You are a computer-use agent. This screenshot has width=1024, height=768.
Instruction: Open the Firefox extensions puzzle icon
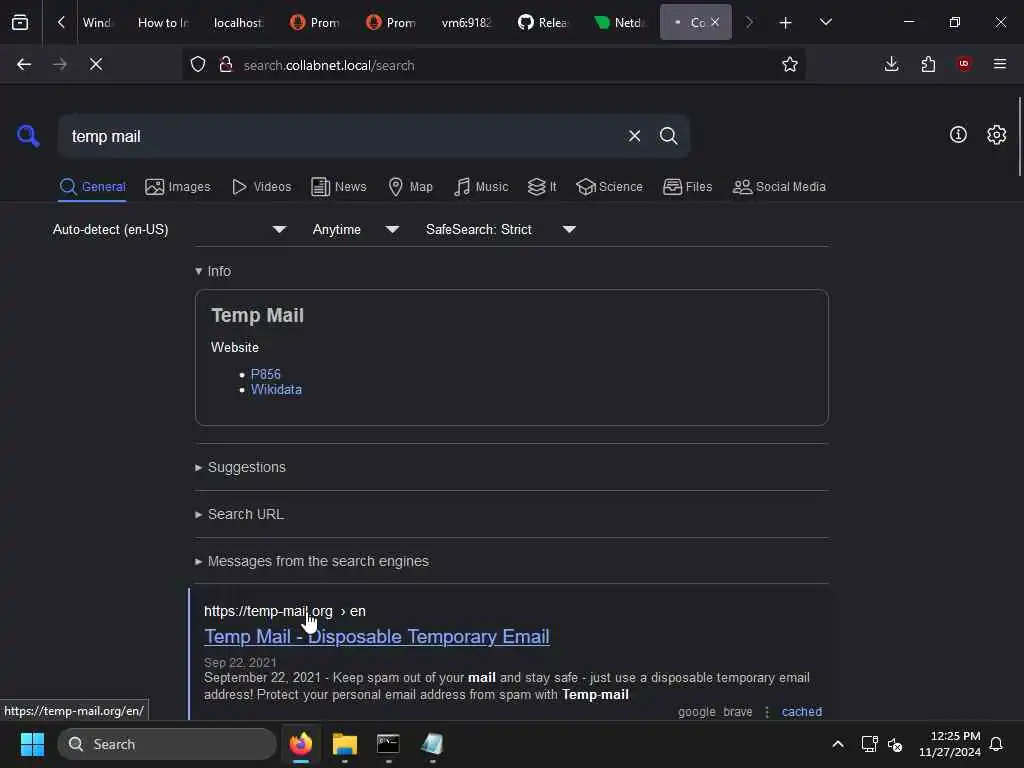(x=928, y=64)
